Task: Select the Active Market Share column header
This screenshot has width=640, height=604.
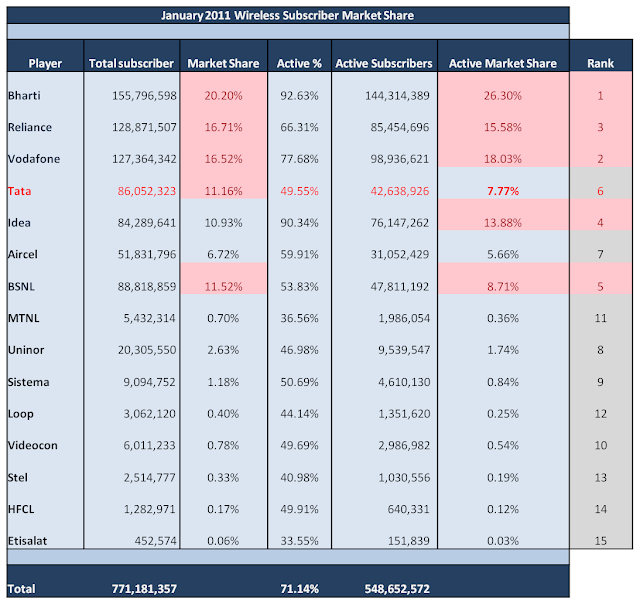Action: (503, 63)
